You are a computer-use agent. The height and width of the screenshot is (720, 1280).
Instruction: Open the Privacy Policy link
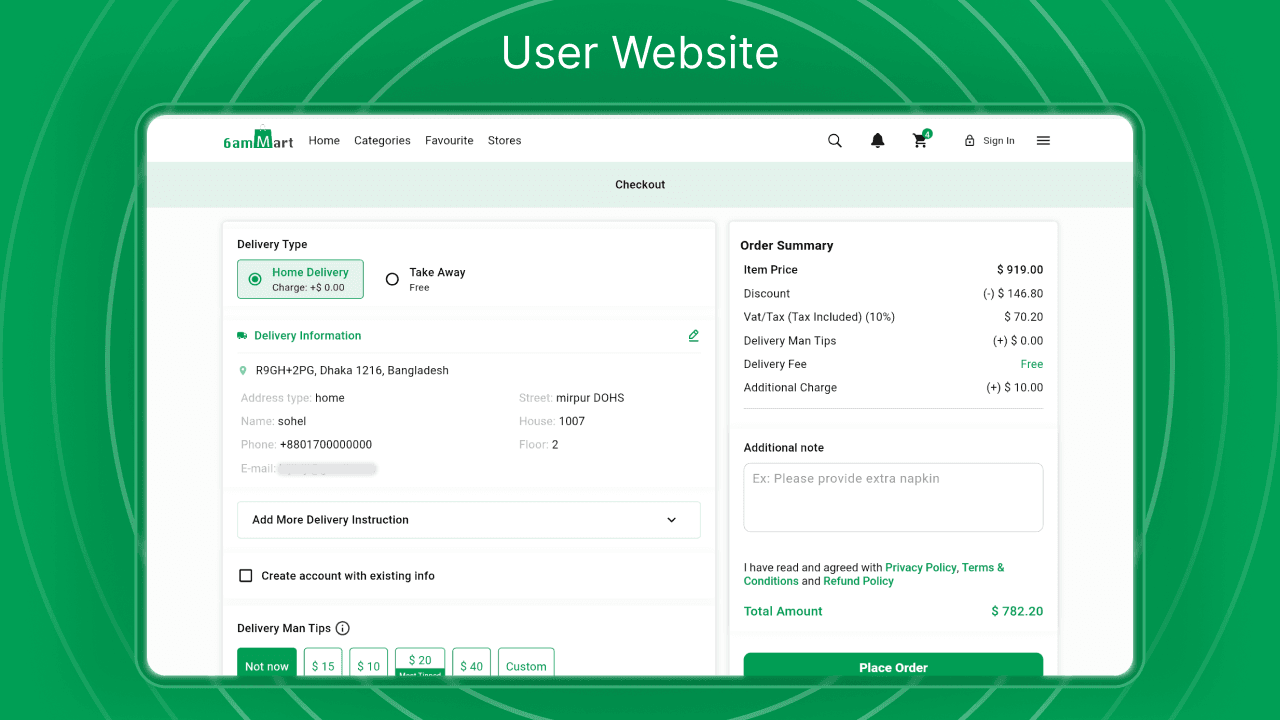(x=920, y=567)
